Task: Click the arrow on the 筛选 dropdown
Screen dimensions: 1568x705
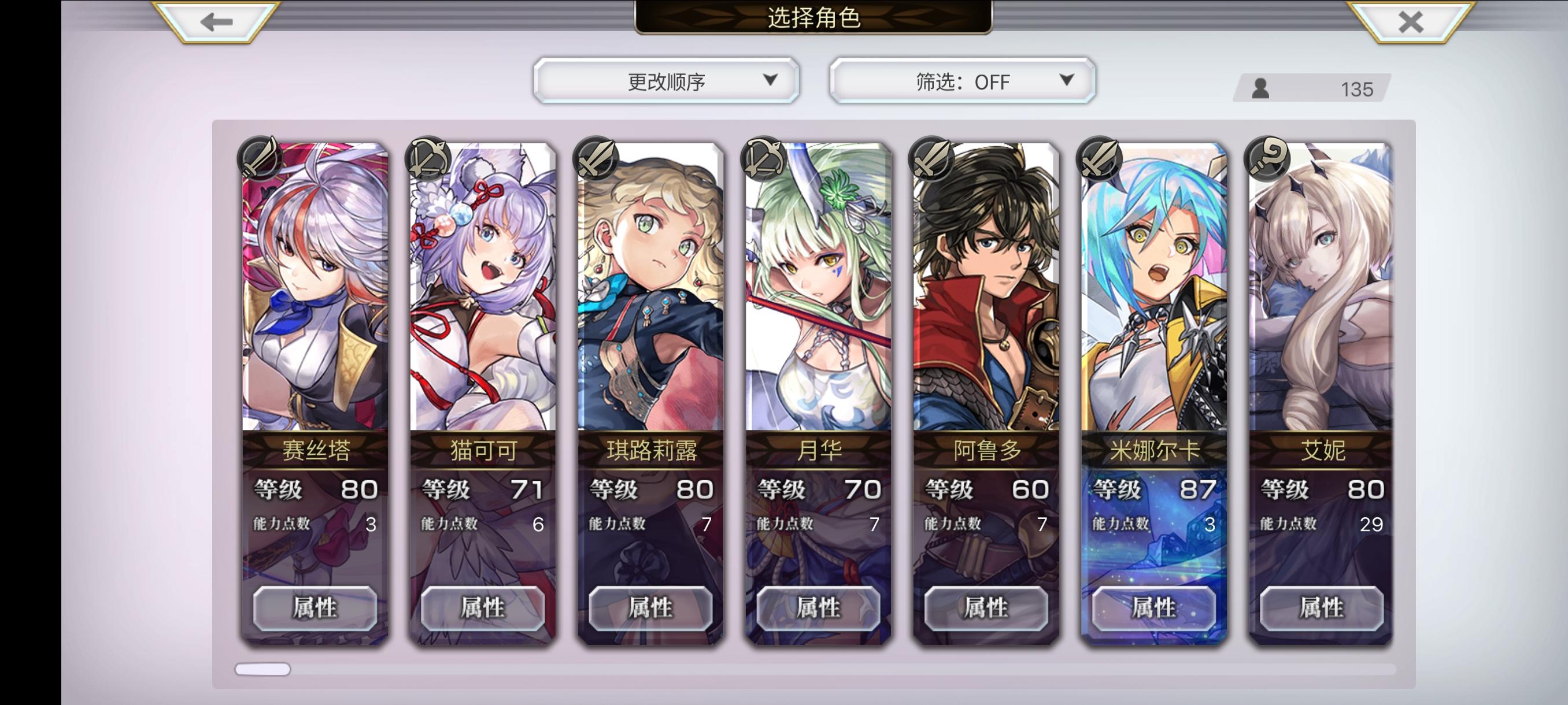Action: [x=1066, y=80]
